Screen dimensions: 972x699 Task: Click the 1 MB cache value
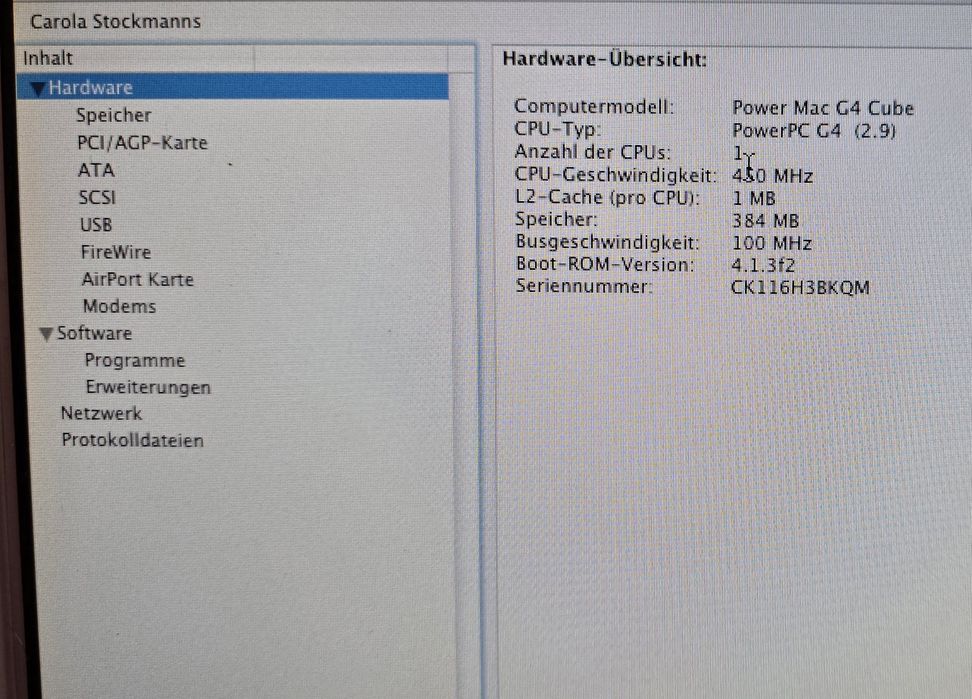754,198
